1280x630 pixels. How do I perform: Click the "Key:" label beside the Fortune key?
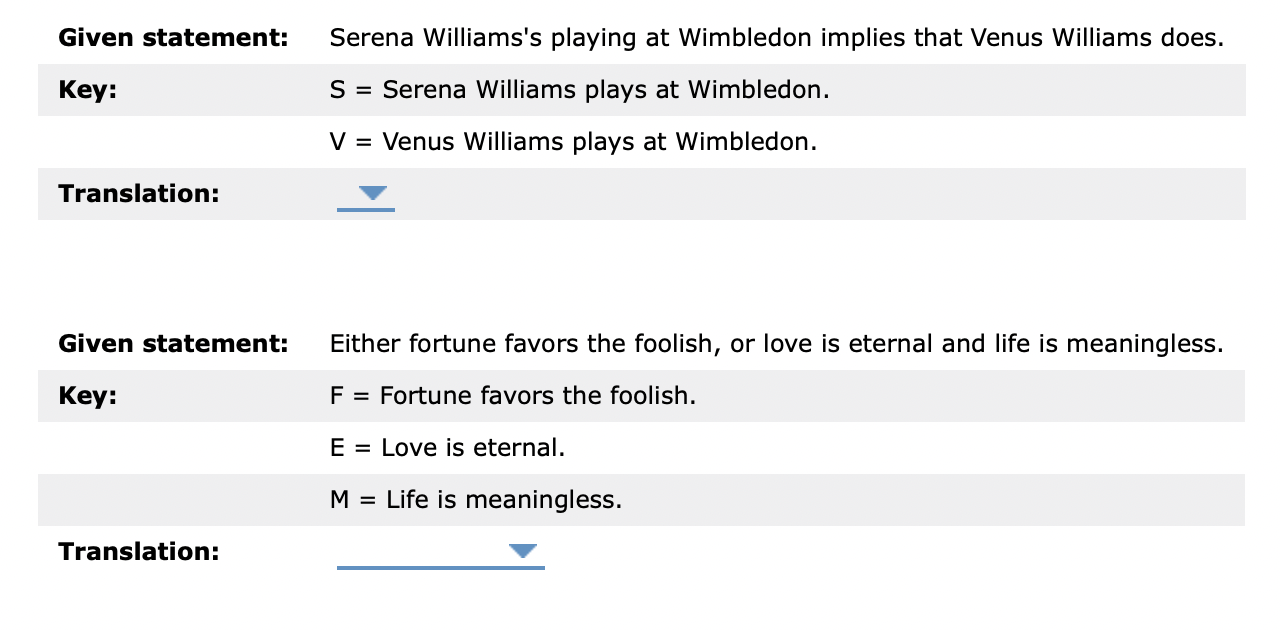87,396
